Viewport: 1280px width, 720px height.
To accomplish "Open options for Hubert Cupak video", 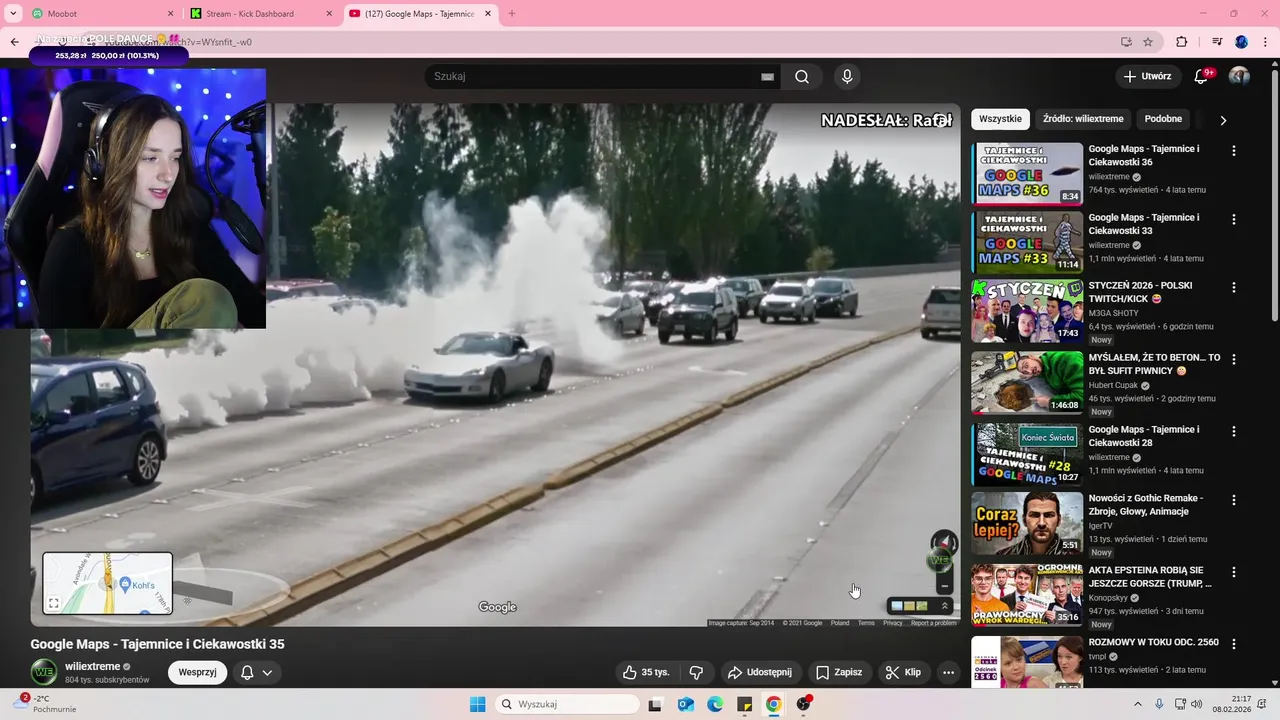I will point(1233,359).
